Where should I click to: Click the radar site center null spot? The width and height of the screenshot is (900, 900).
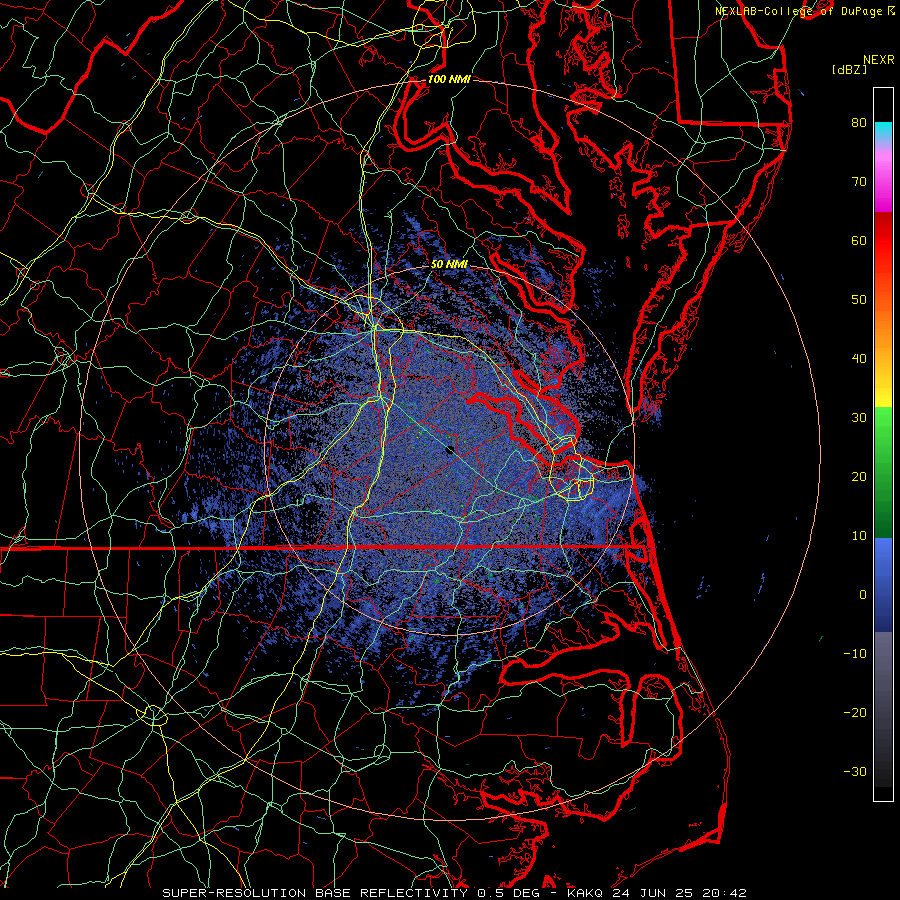tap(451, 451)
